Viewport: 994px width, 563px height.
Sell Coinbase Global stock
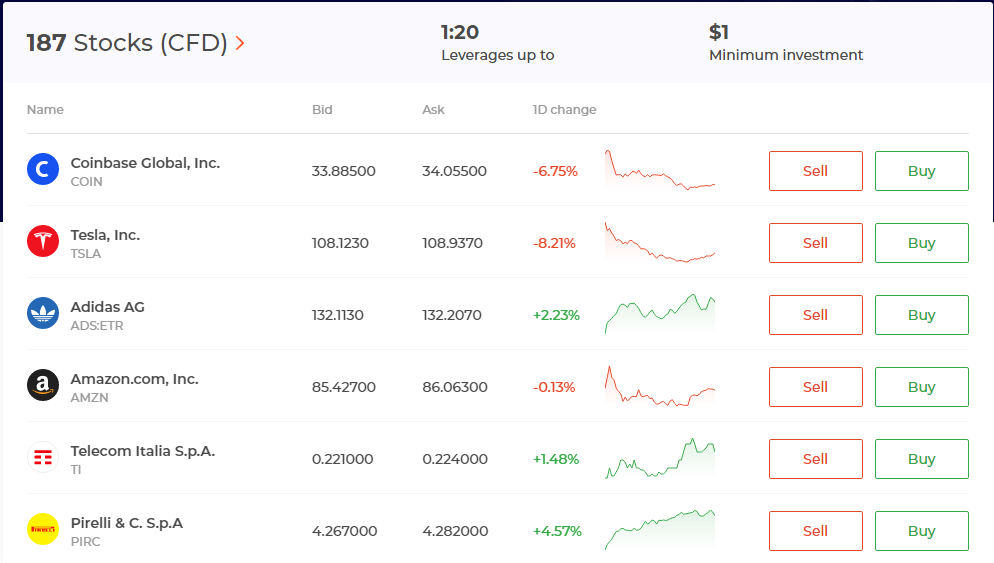(816, 171)
